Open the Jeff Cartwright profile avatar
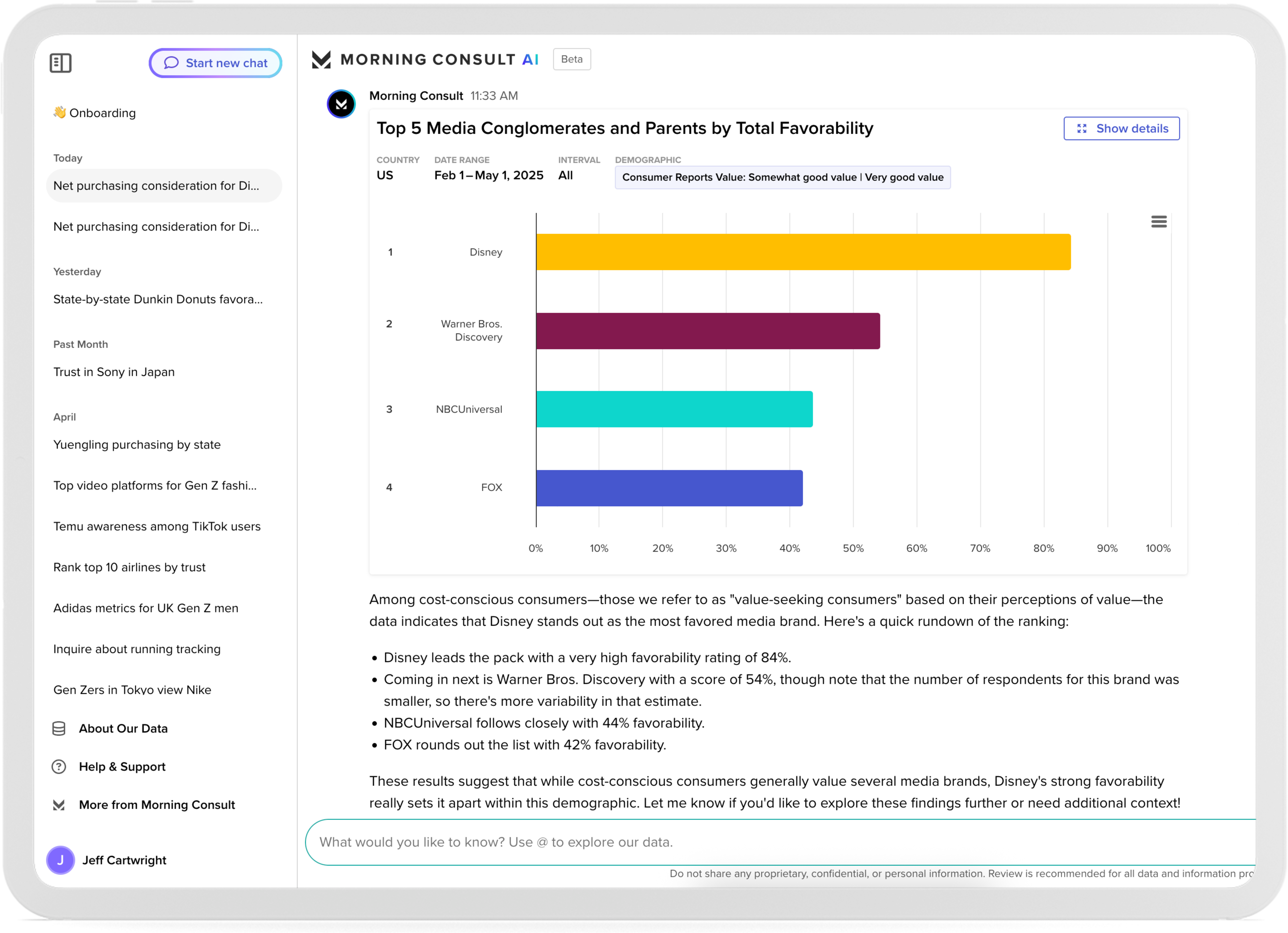Viewport: 1288px width, 933px height. [x=61, y=860]
